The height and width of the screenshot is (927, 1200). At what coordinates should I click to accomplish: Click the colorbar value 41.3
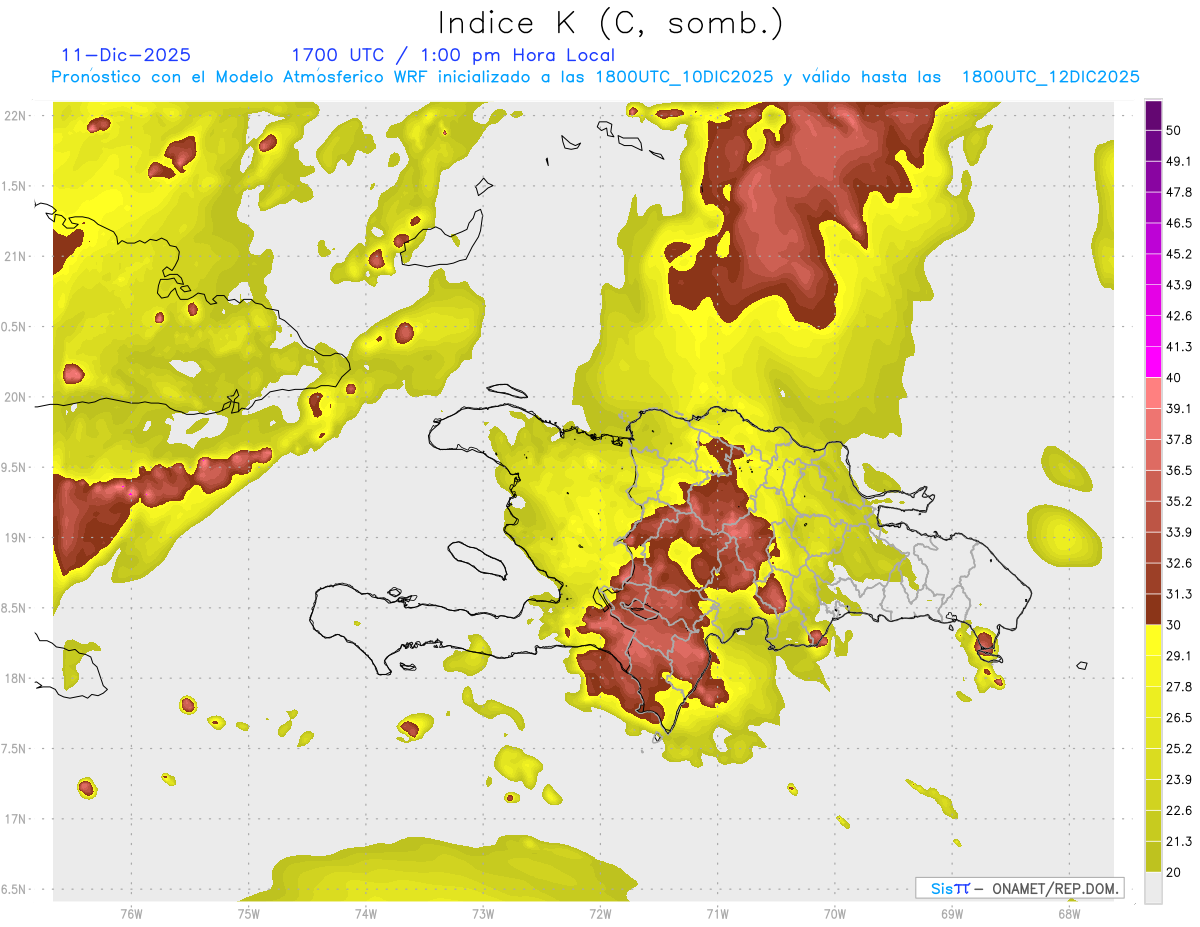[x=1179, y=347]
